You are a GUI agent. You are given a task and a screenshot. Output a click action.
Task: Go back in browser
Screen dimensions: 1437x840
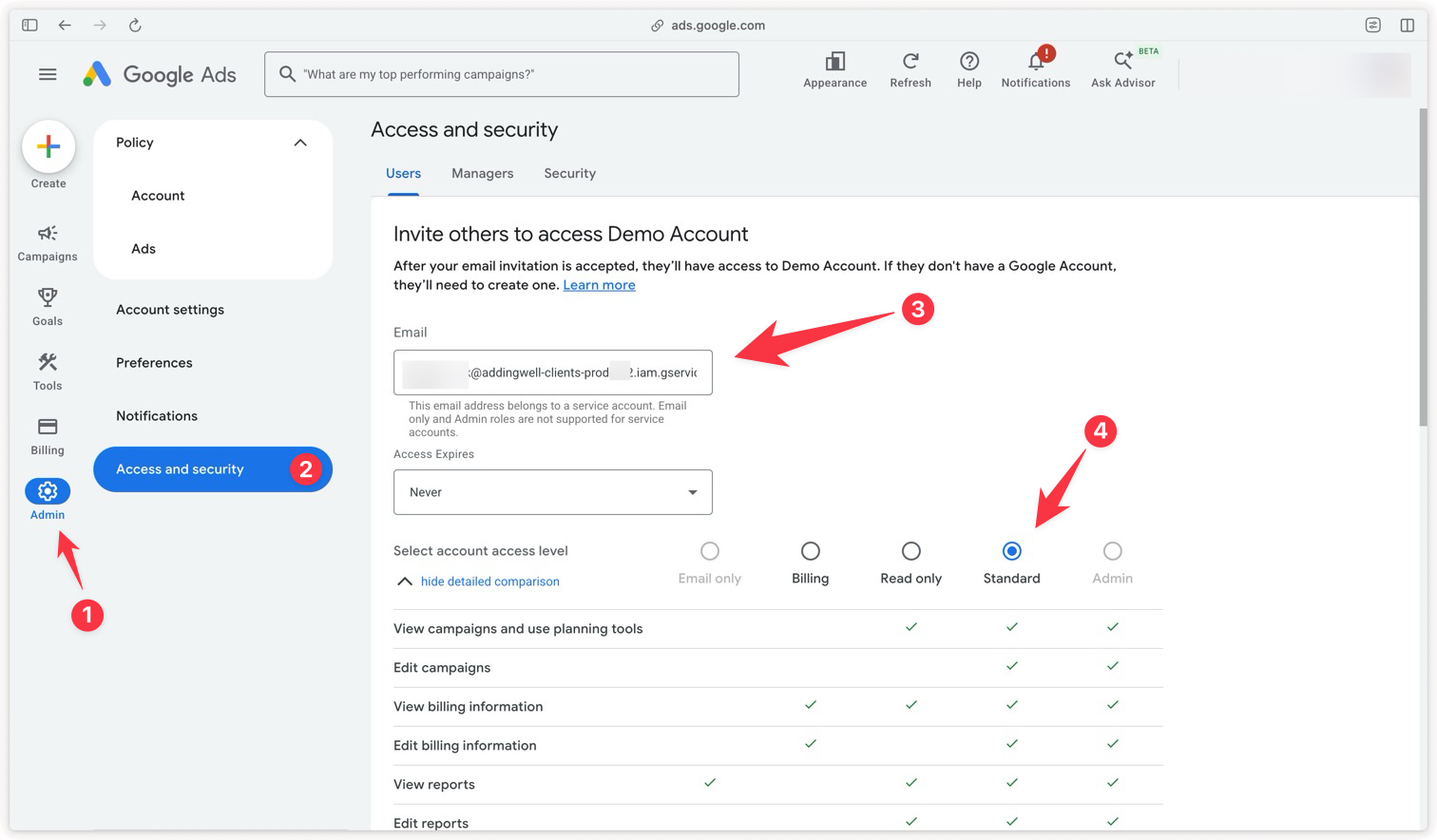pyautogui.click(x=65, y=26)
